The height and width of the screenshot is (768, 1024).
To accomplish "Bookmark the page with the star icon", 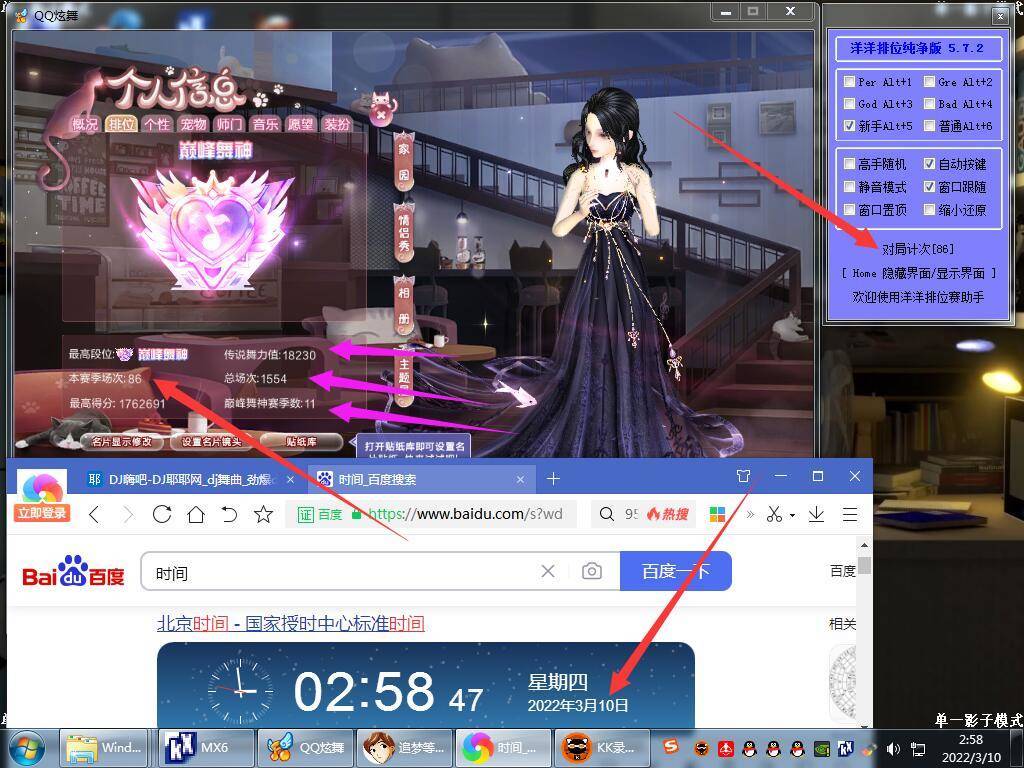I will coord(263,515).
